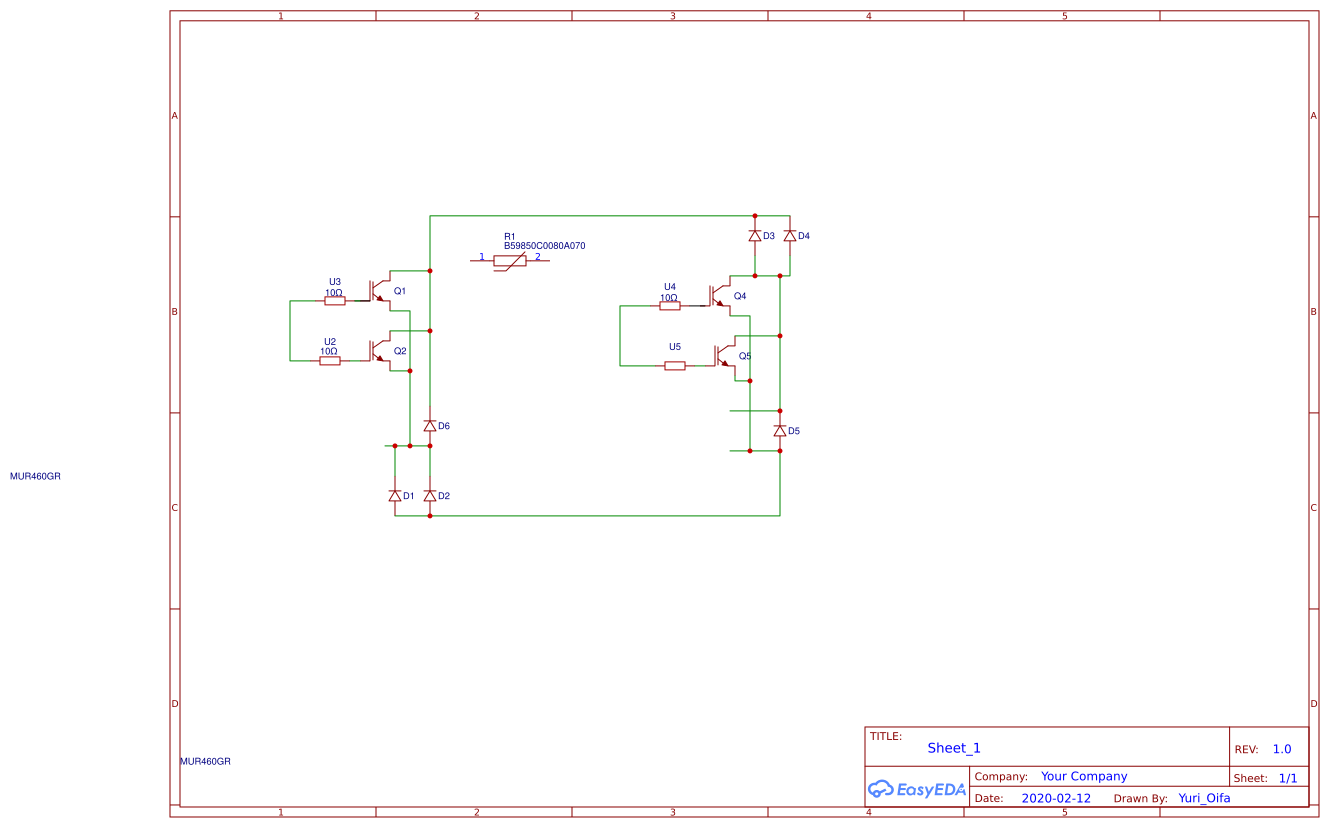
Task: Select diode D5 symbol
Action: (x=779, y=429)
